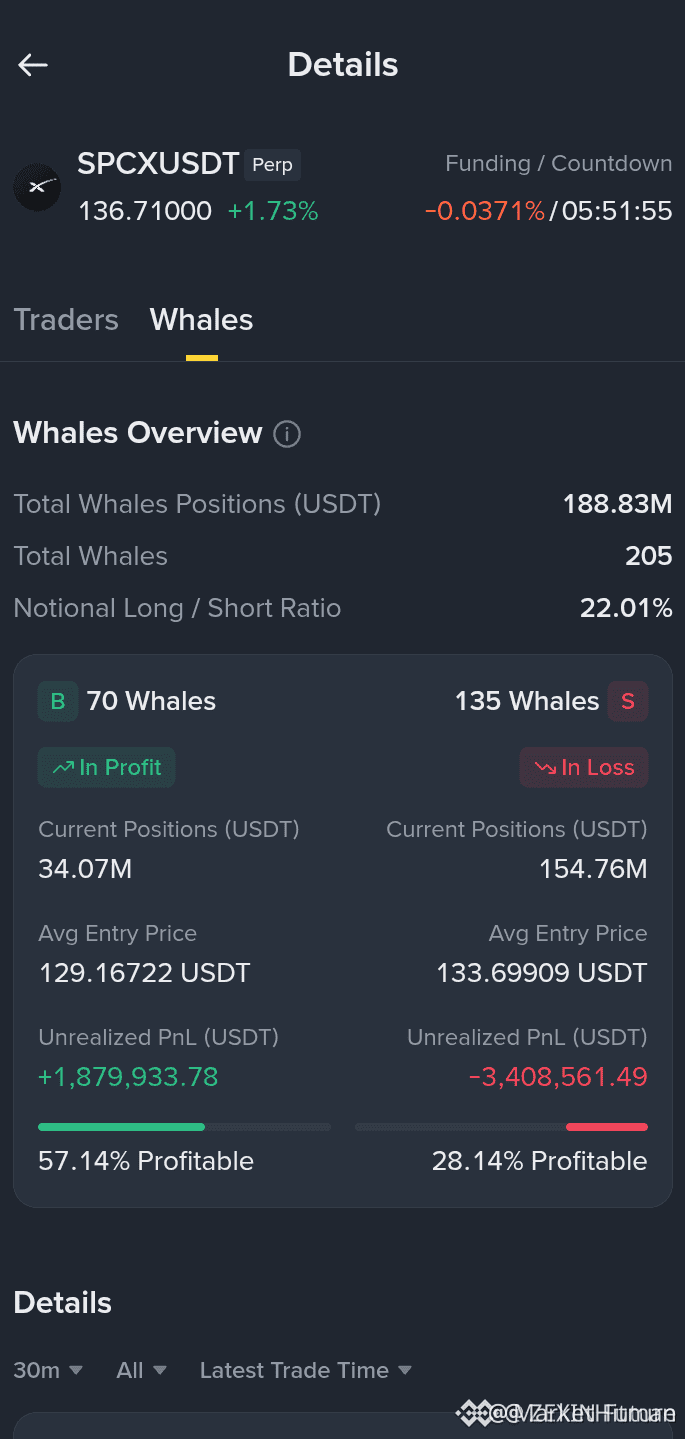Select the green B buy badge
The image size is (685, 1439).
[58, 701]
